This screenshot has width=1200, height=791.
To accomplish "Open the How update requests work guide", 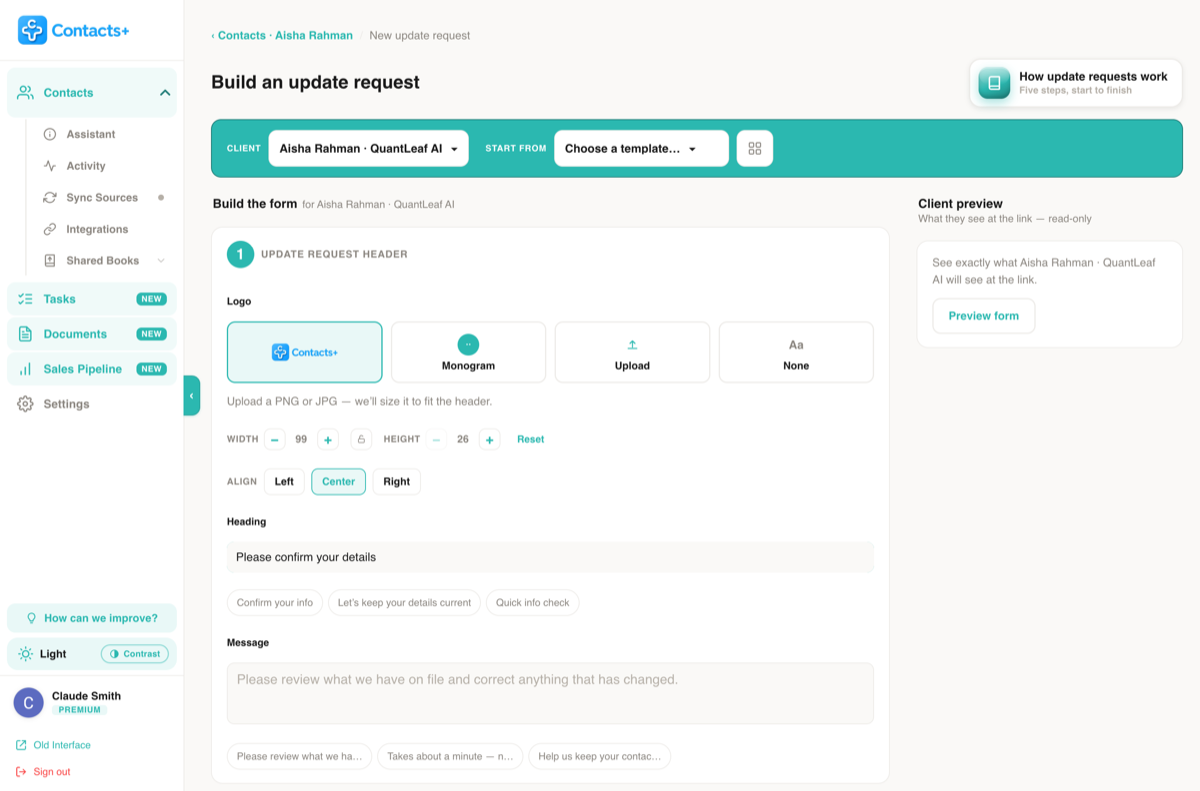I will click(1075, 83).
